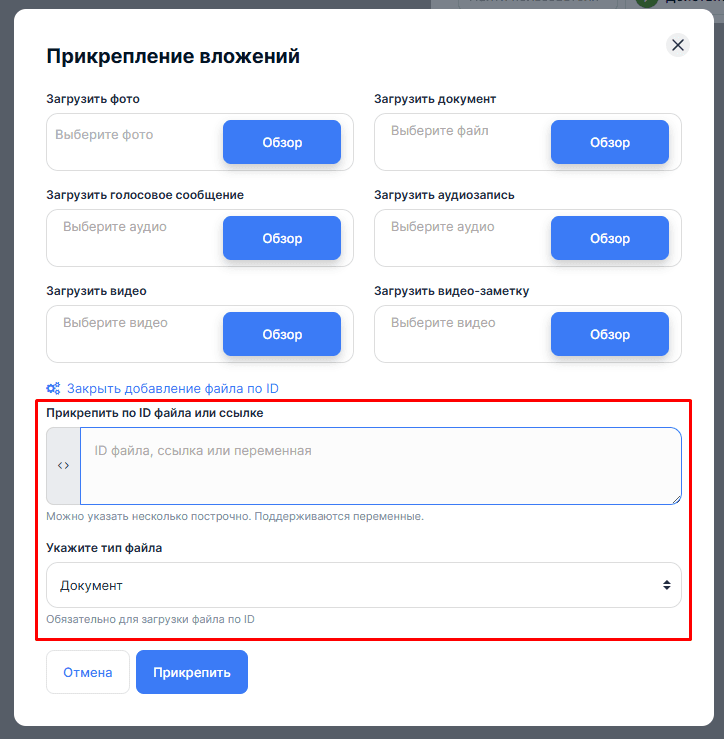Browse for an audio recording file
The width and height of the screenshot is (724, 739).
pyautogui.click(x=609, y=238)
